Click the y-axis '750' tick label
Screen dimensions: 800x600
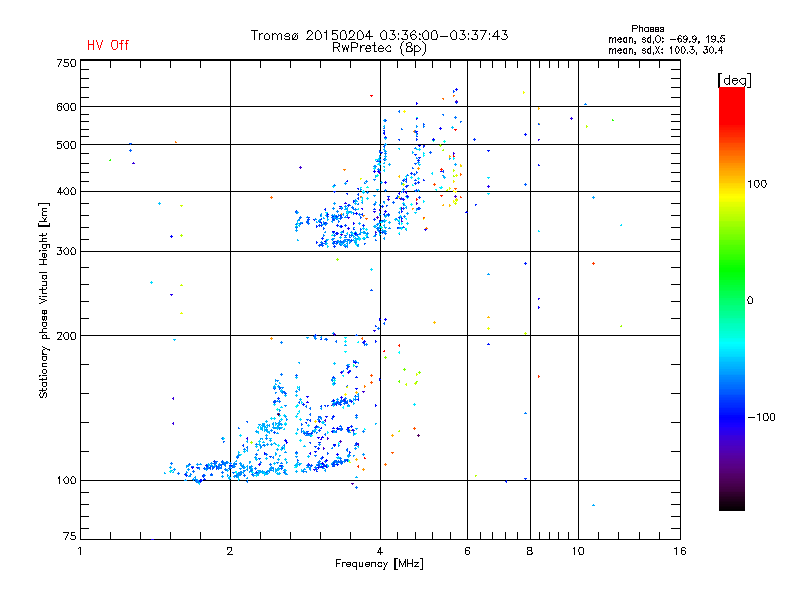tap(66, 63)
